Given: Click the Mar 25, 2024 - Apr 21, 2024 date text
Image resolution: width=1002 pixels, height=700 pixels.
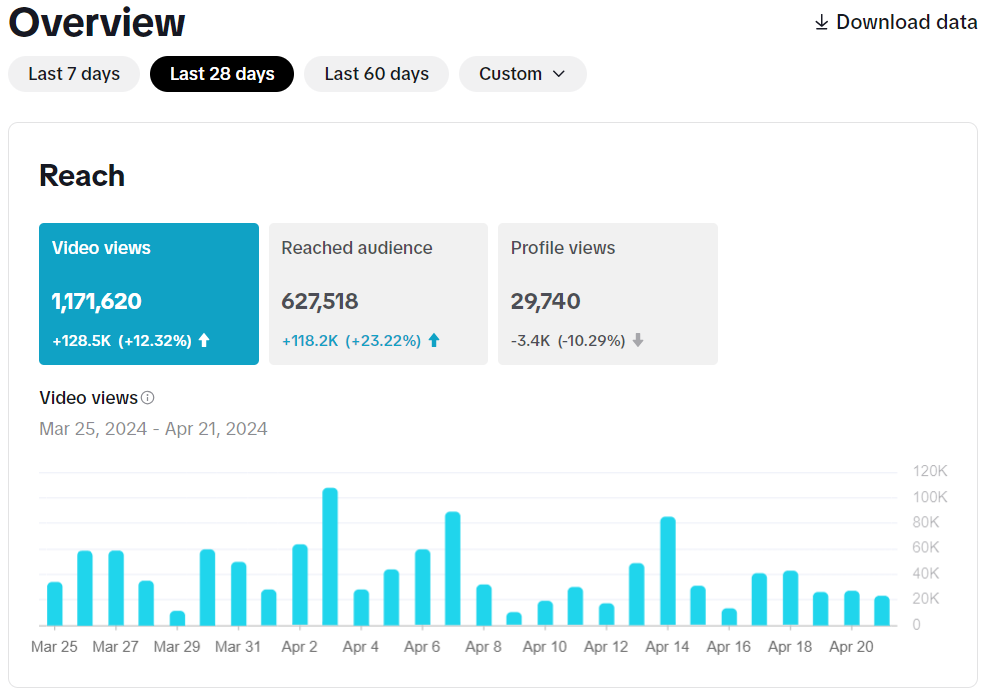Looking at the screenshot, I should coord(153,429).
